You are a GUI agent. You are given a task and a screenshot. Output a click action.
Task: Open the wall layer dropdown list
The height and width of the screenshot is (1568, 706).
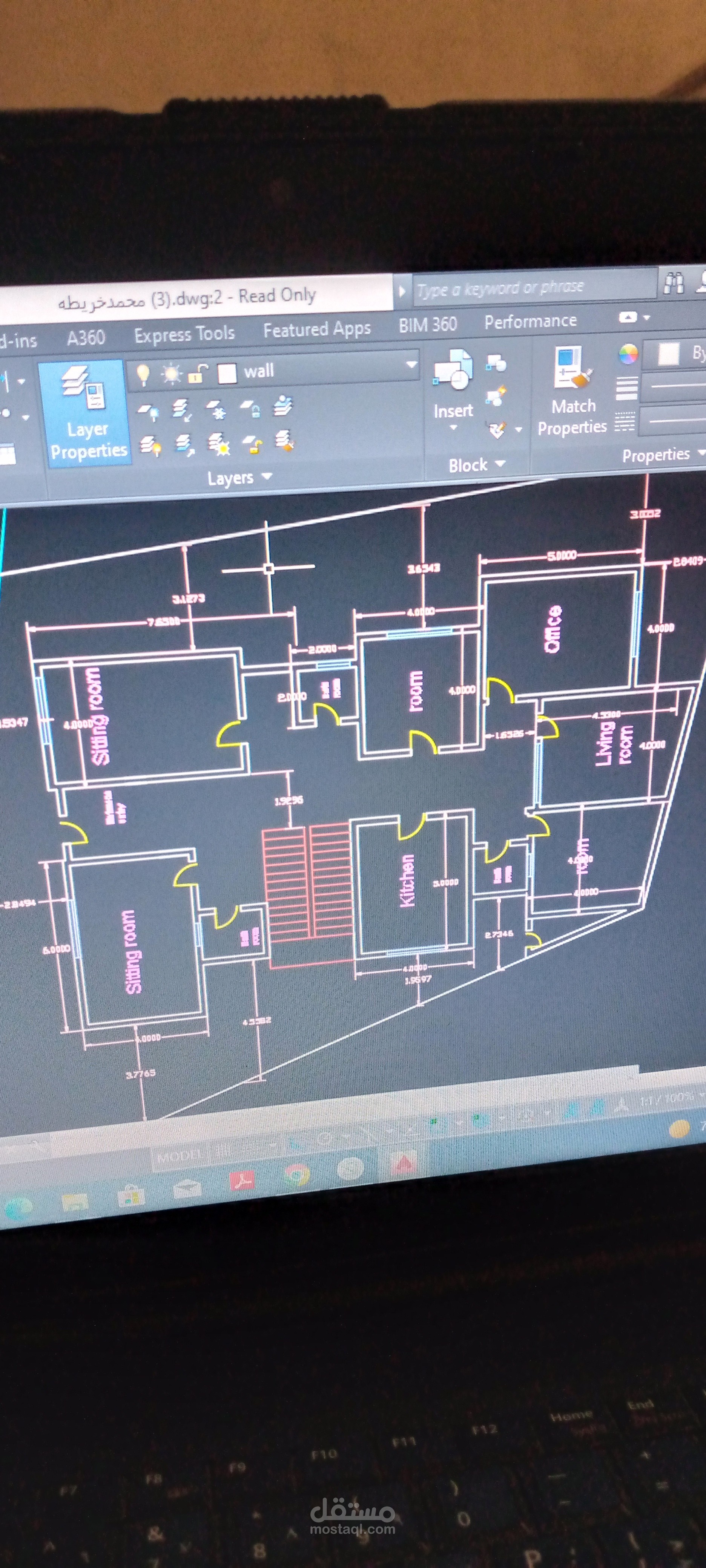pyautogui.click(x=412, y=364)
